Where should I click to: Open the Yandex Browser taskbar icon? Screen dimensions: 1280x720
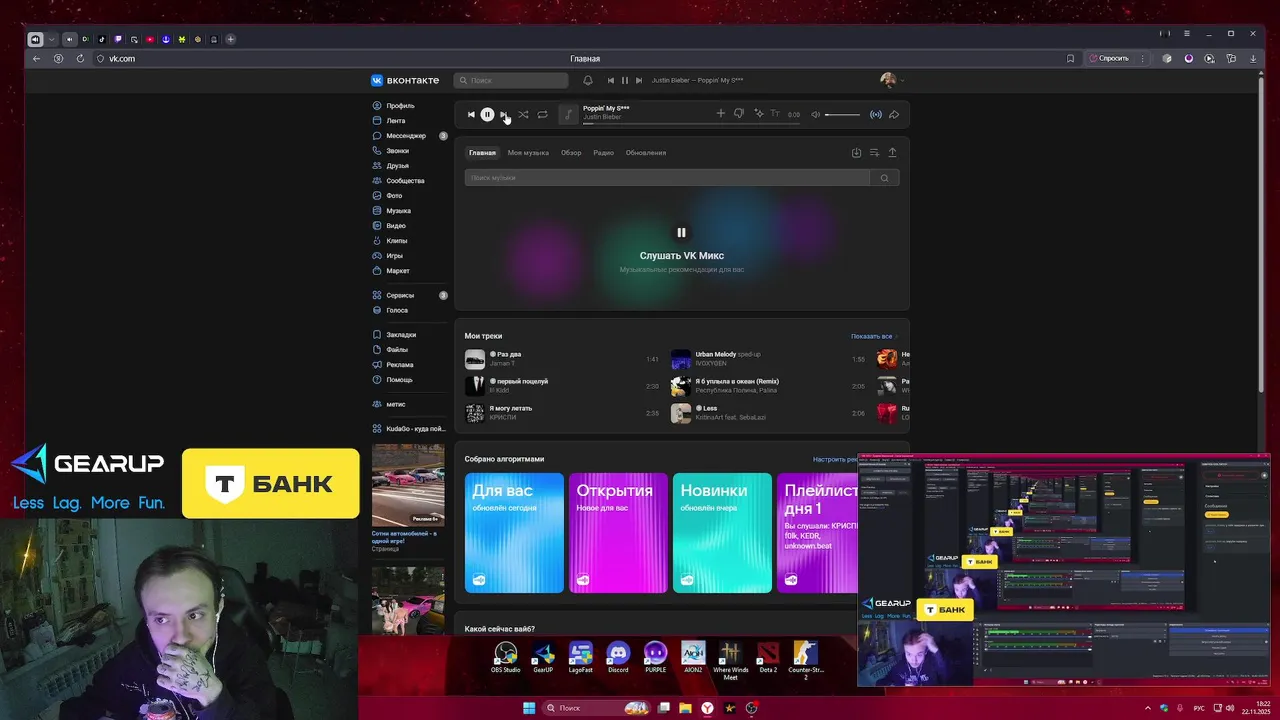[707, 708]
